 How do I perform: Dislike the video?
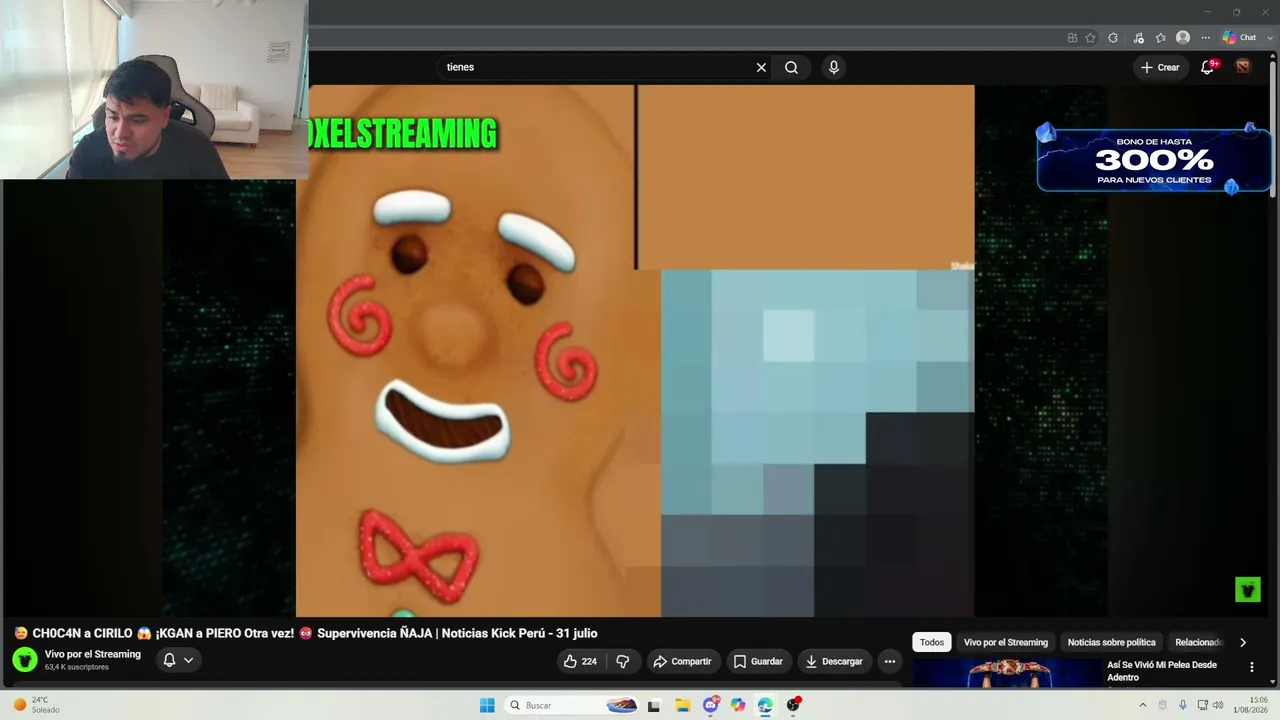point(622,661)
